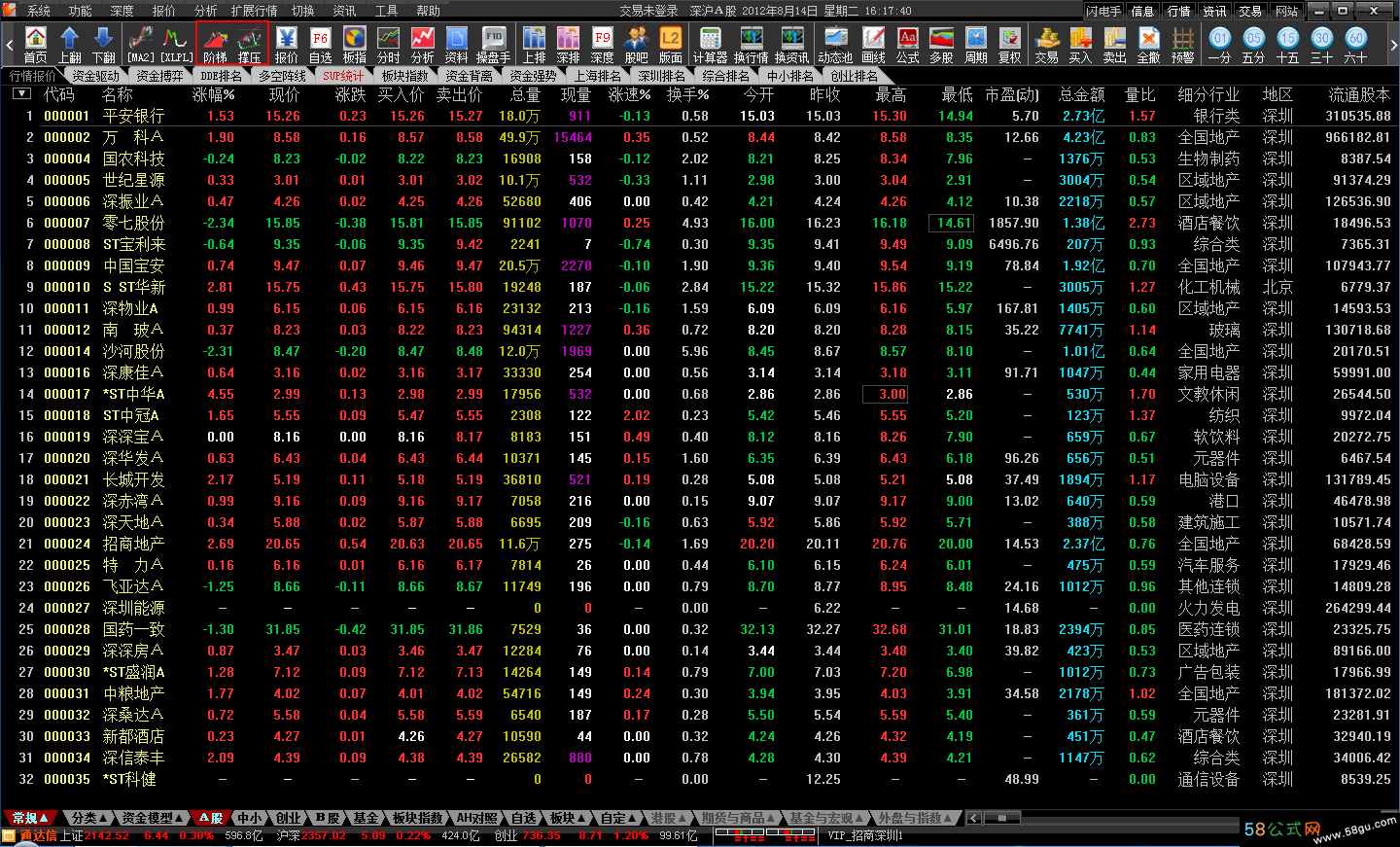Image resolution: width=1400 pixels, height=847 pixels.
Task: Show the 分时 intraday chart icon
Action: coord(389,45)
